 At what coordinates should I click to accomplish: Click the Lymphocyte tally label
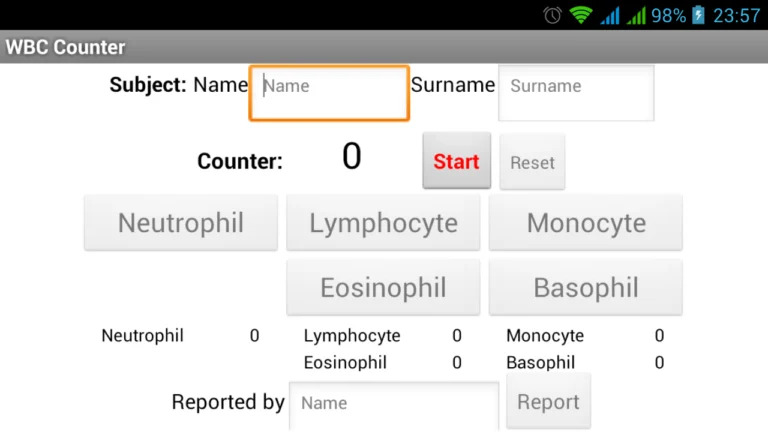point(352,336)
